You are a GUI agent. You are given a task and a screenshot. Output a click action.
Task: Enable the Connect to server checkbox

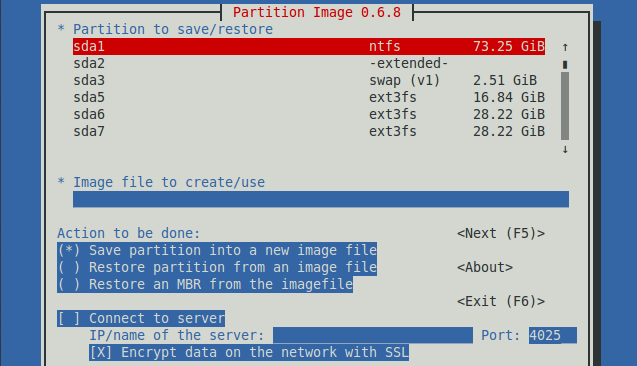tap(141, 318)
